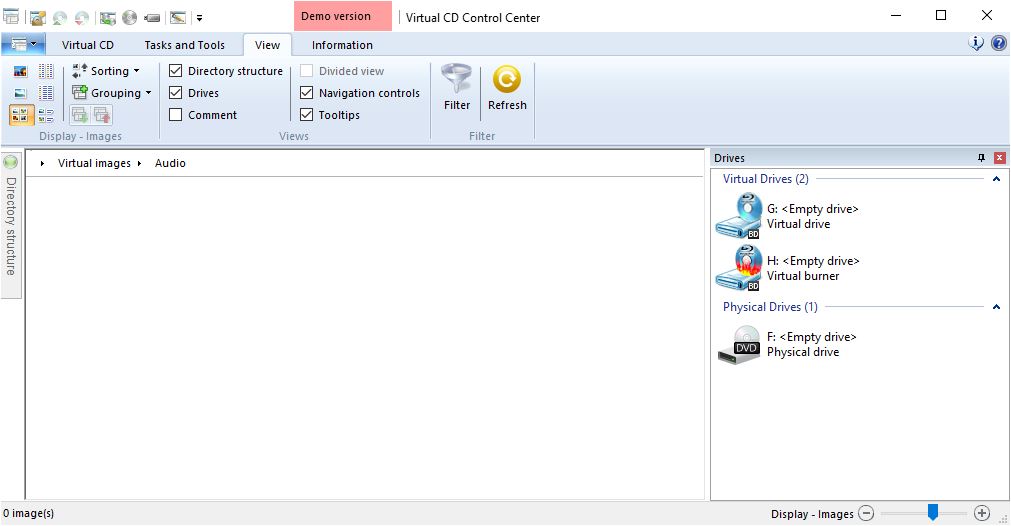The image size is (1011, 526).
Task: Enable the Comment checkbox
Action: [x=175, y=115]
